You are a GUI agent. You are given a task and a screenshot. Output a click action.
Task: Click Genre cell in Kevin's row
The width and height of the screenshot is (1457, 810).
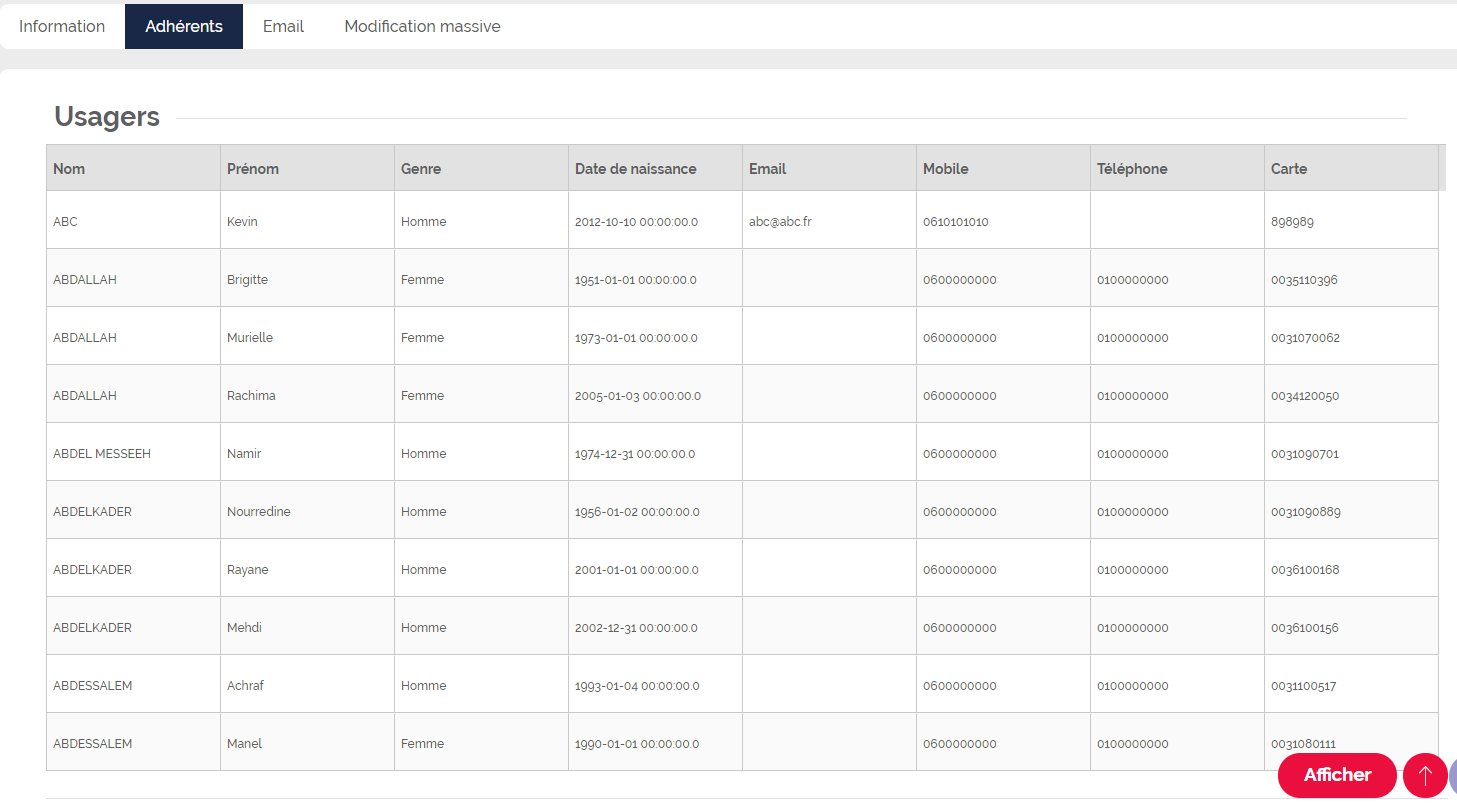pos(481,221)
